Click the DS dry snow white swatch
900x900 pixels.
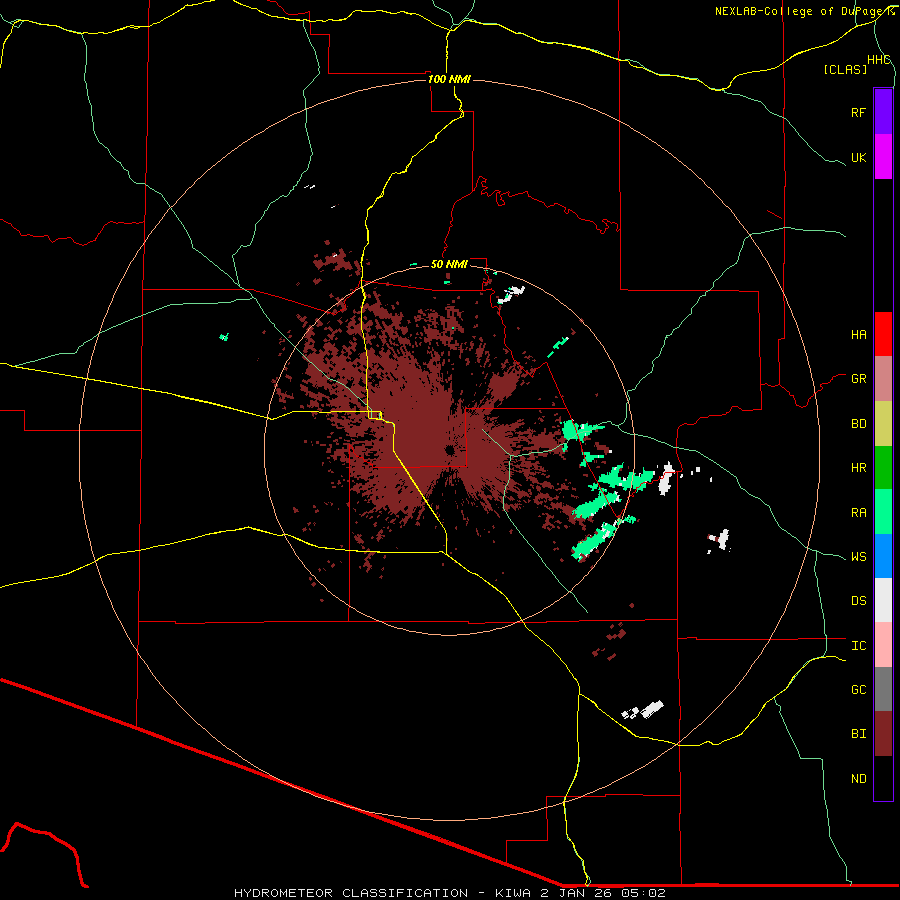click(883, 600)
